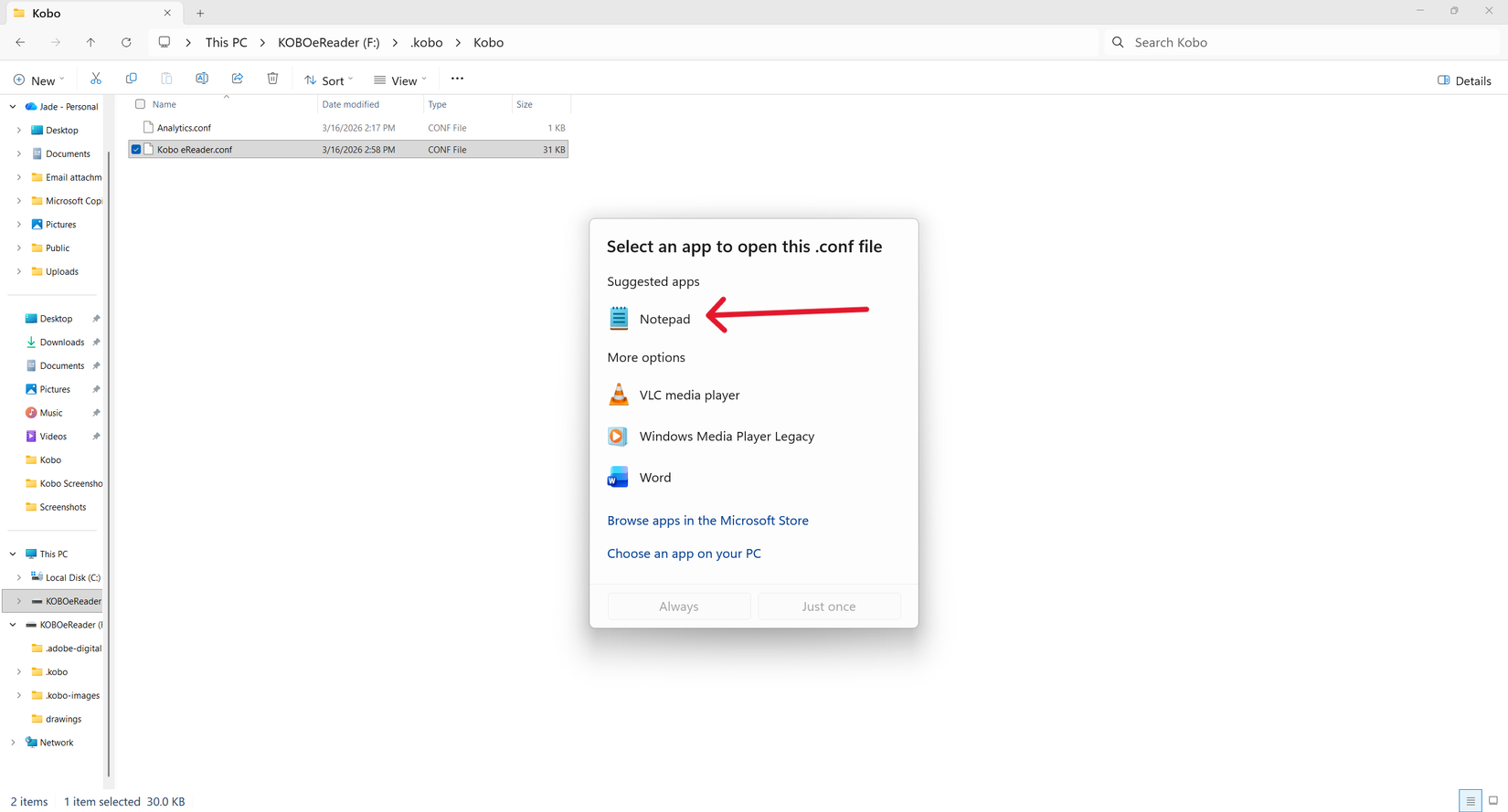The height and width of the screenshot is (812, 1508).
Task: Select the Analytics.conf file name
Action: click(184, 128)
